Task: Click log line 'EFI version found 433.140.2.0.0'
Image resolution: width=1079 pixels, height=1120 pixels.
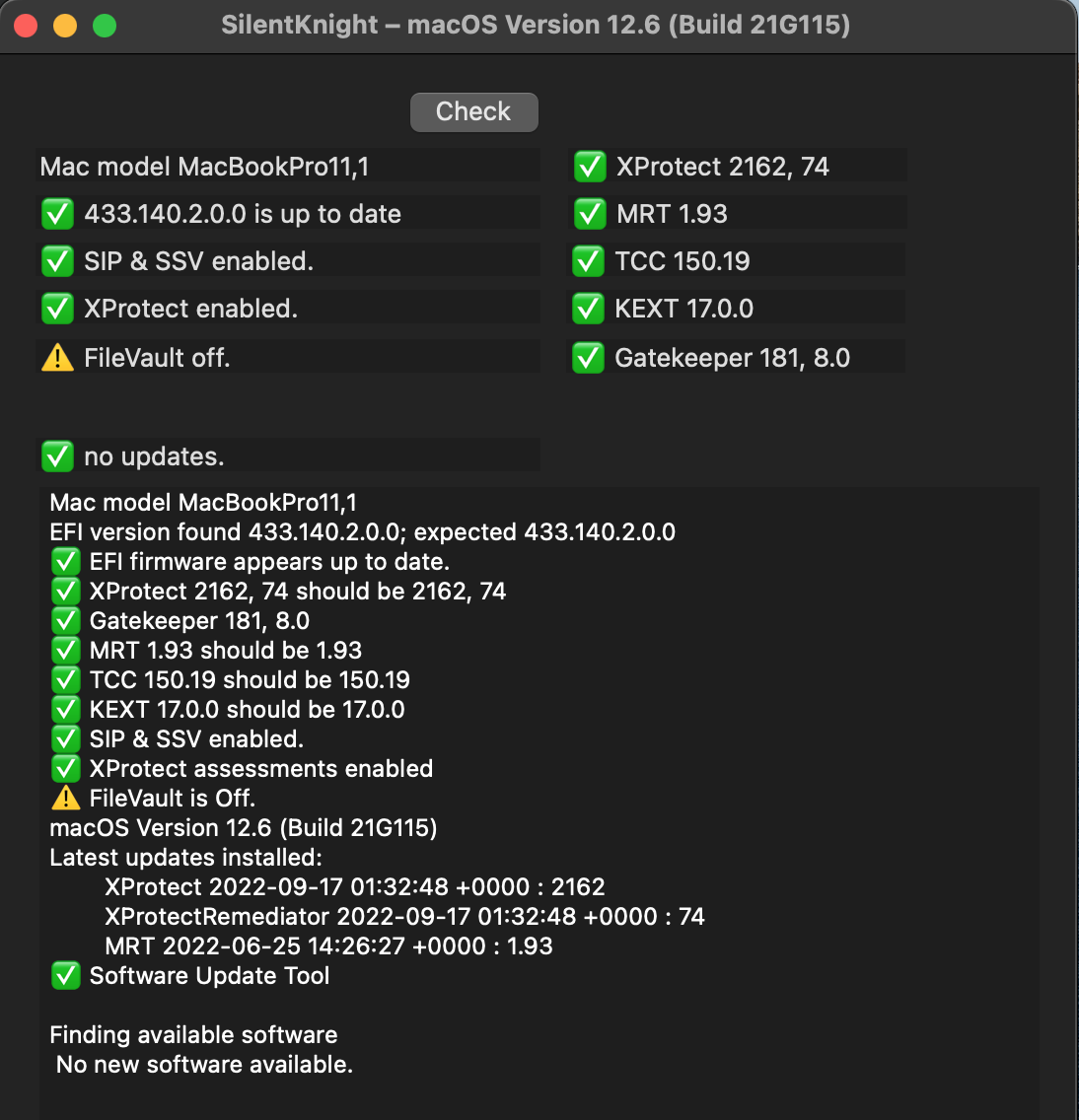Action: (362, 532)
